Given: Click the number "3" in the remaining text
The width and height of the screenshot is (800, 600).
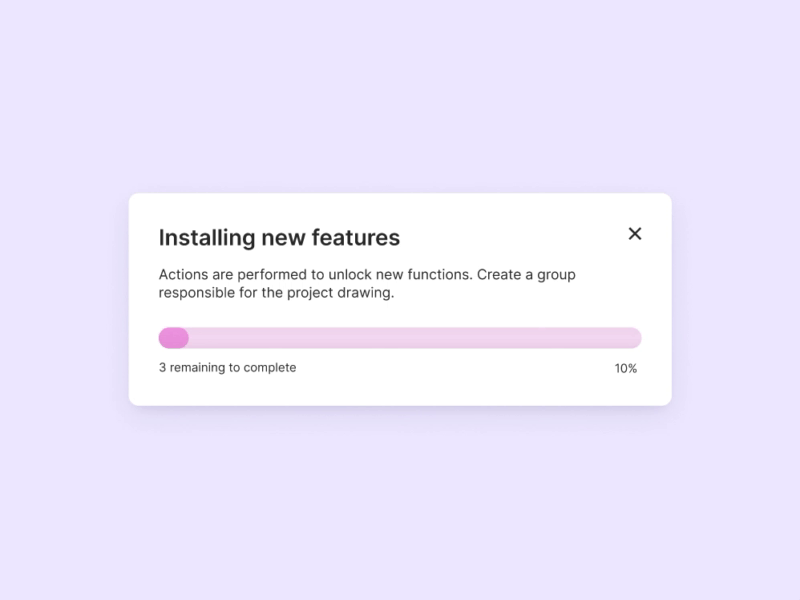Looking at the screenshot, I should 163,368.
